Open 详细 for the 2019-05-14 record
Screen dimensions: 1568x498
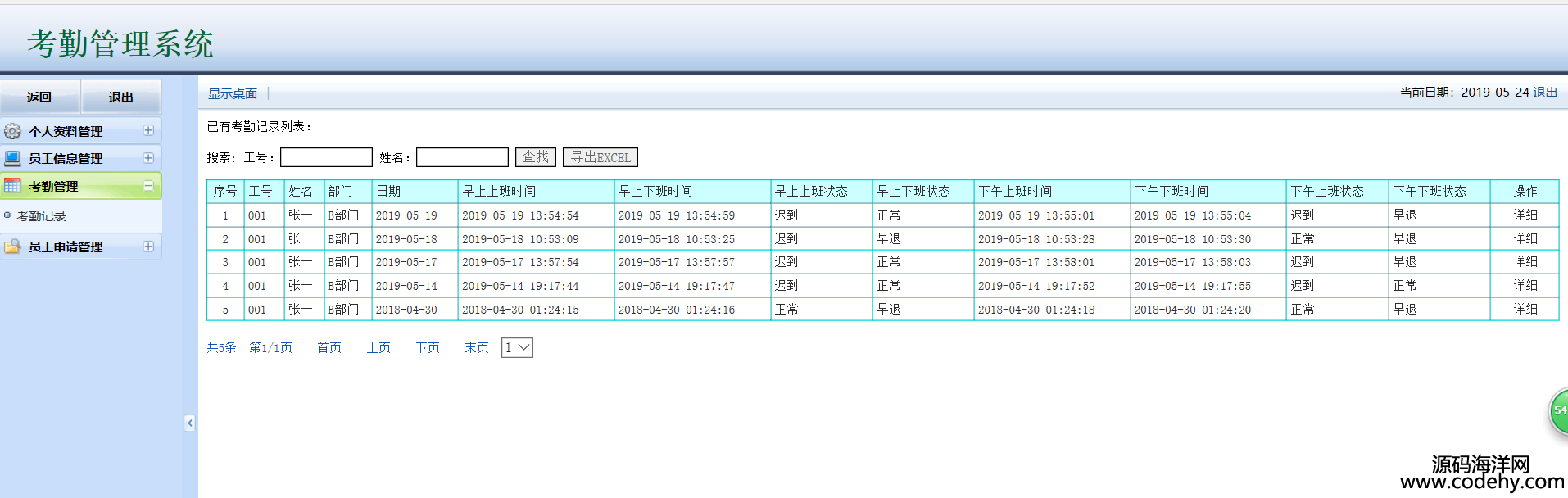pos(1525,286)
